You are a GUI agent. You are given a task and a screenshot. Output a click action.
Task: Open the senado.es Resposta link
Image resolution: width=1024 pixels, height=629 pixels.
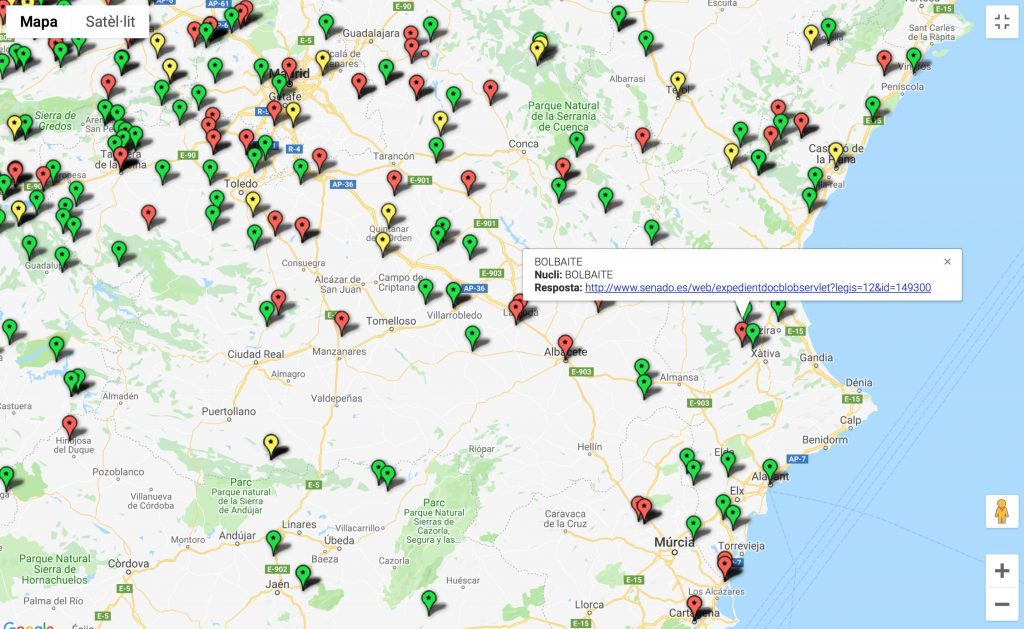(758, 288)
